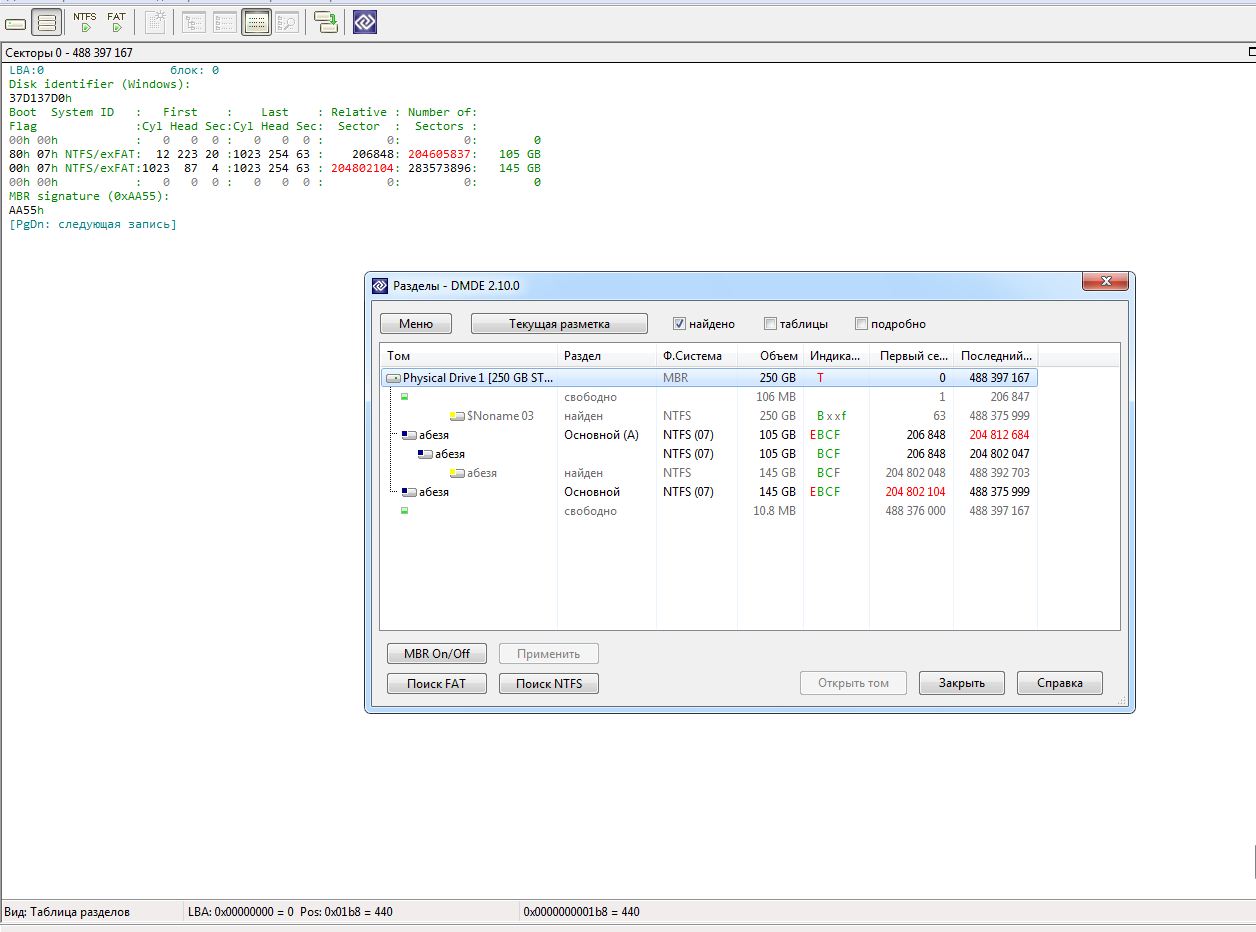Select the active partition table view icon
This screenshot has width=1256, height=932.
pos(256,22)
